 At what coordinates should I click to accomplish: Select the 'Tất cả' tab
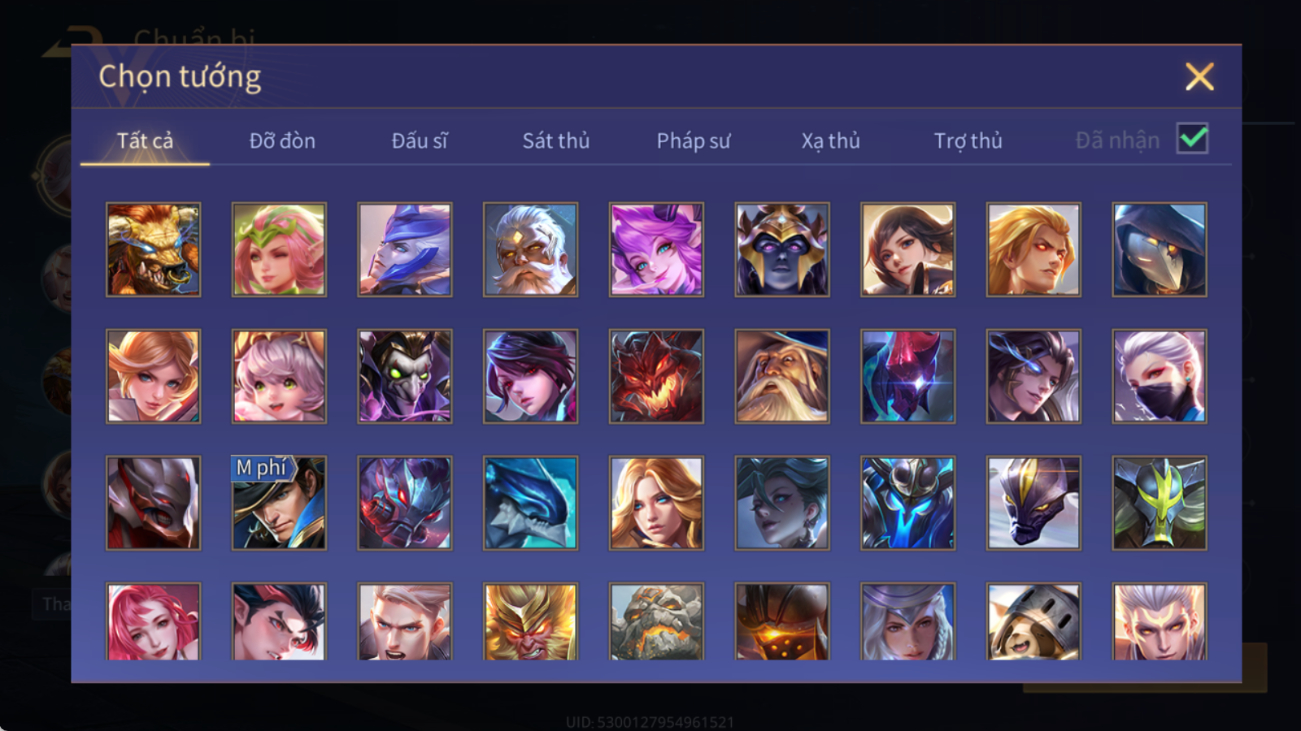point(145,141)
